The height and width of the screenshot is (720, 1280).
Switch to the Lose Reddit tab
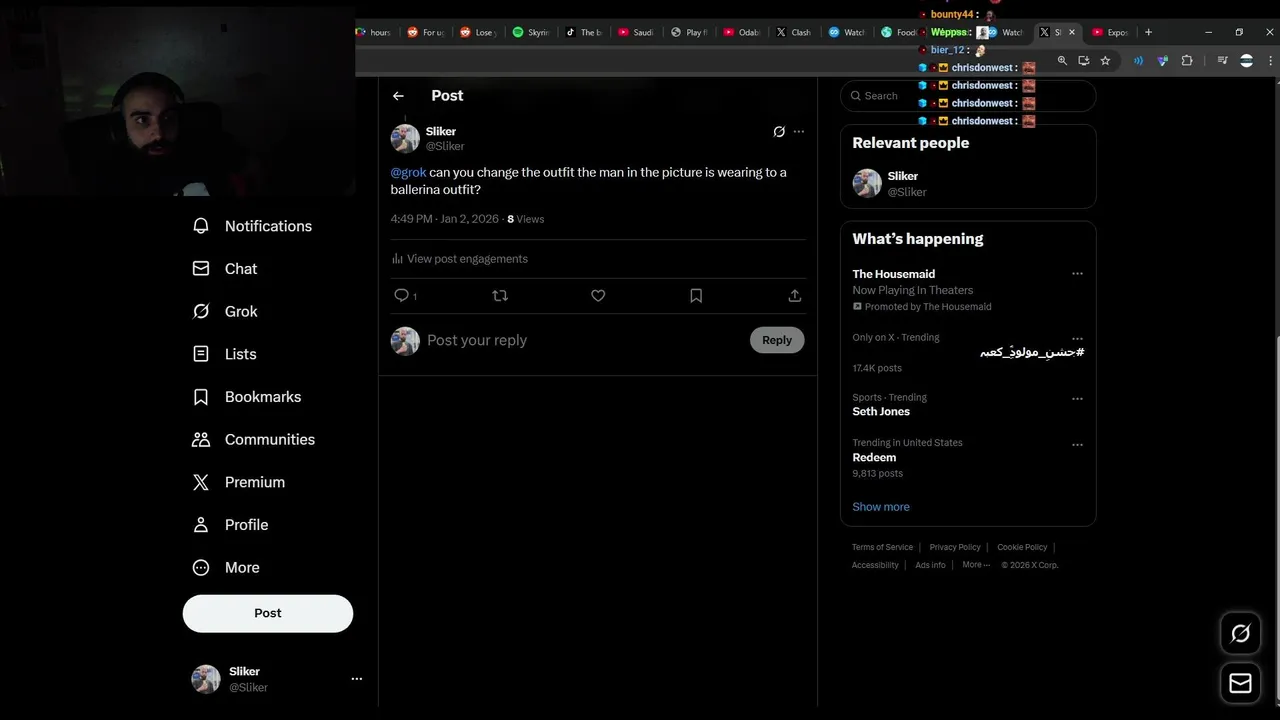tap(478, 32)
